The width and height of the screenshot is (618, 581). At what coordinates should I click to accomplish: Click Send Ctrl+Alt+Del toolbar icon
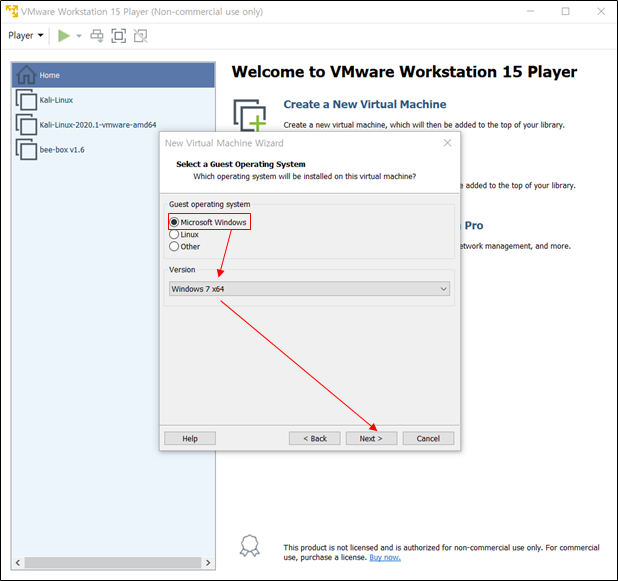[97, 36]
